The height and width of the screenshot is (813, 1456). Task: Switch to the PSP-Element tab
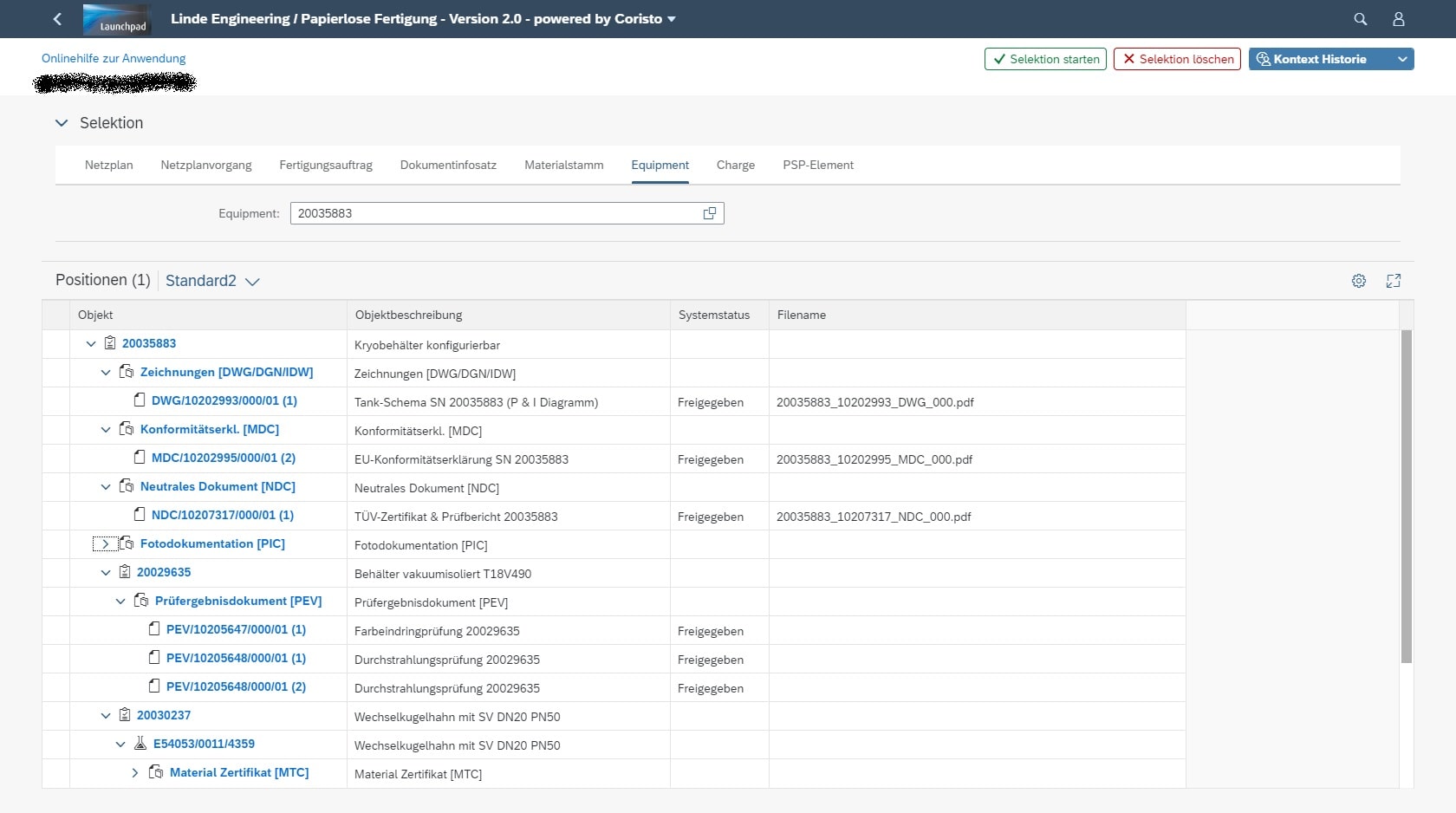818,165
